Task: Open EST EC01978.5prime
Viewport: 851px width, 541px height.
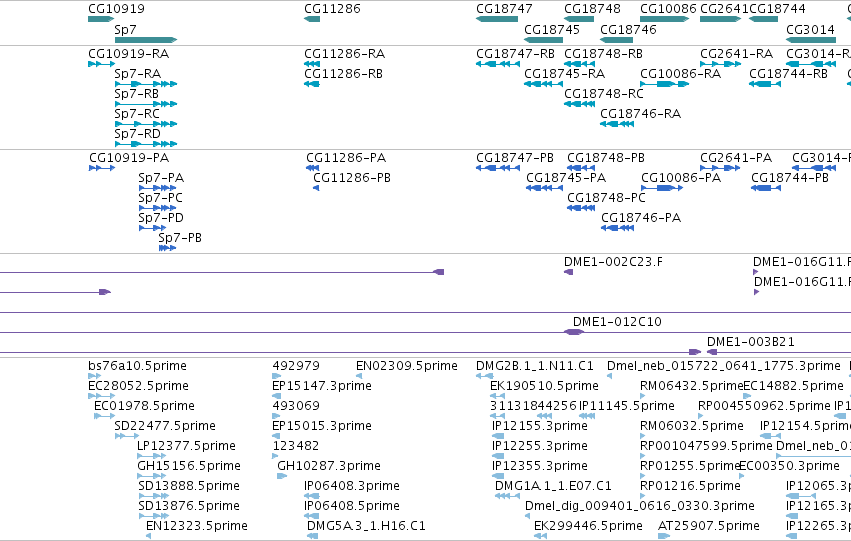Action: tap(144, 406)
